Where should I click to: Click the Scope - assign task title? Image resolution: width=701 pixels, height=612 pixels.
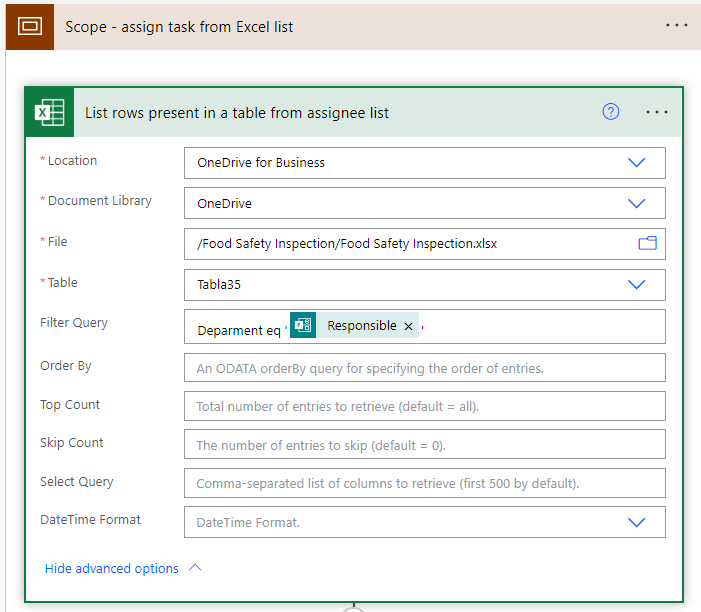pyautogui.click(x=179, y=27)
